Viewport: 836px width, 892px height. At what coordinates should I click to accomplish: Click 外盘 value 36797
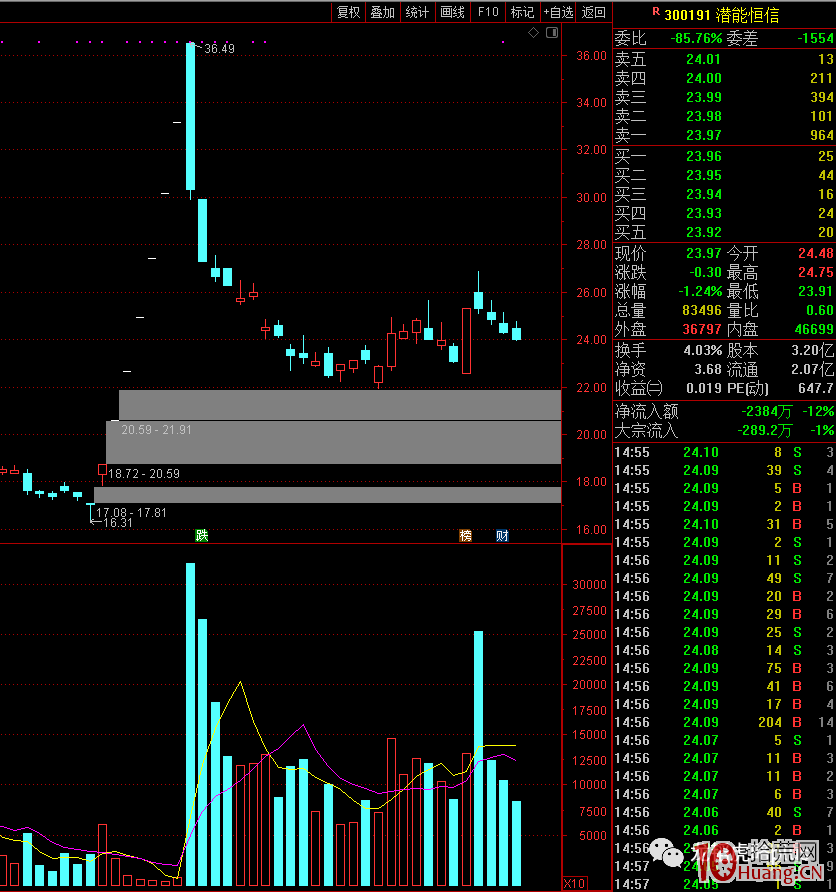702,329
